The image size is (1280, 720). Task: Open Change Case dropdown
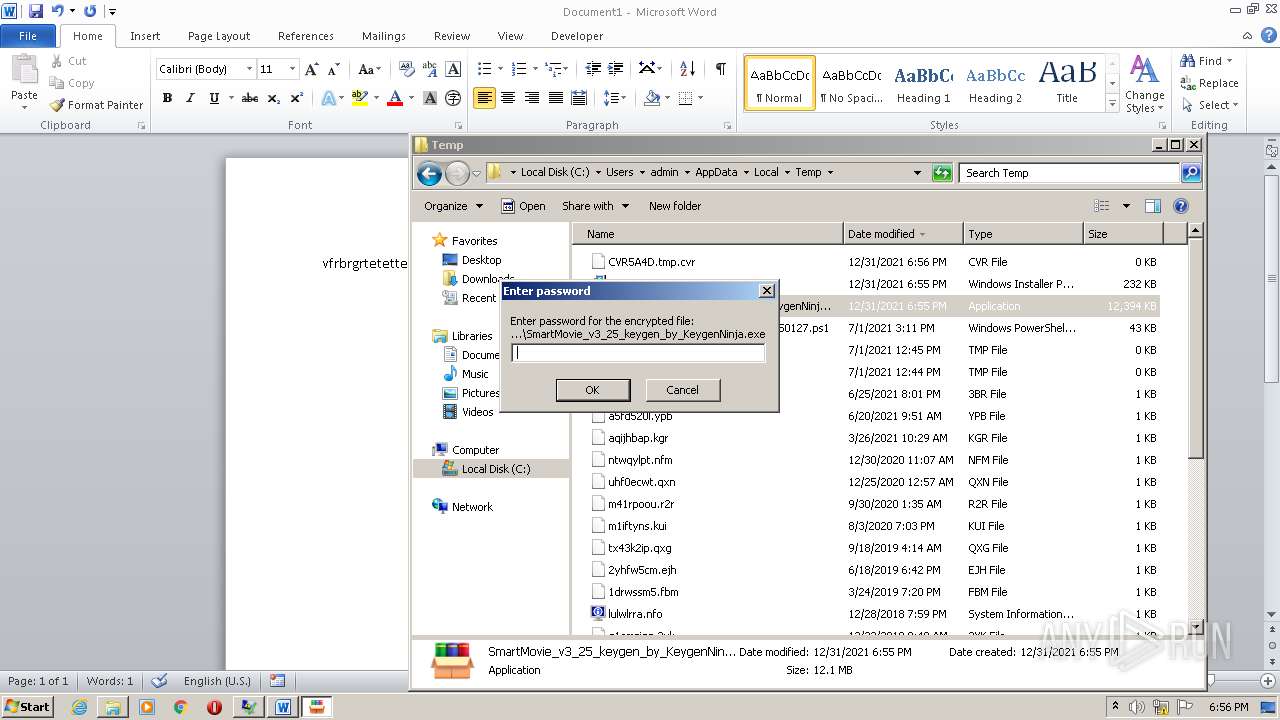[x=369, y=69]
